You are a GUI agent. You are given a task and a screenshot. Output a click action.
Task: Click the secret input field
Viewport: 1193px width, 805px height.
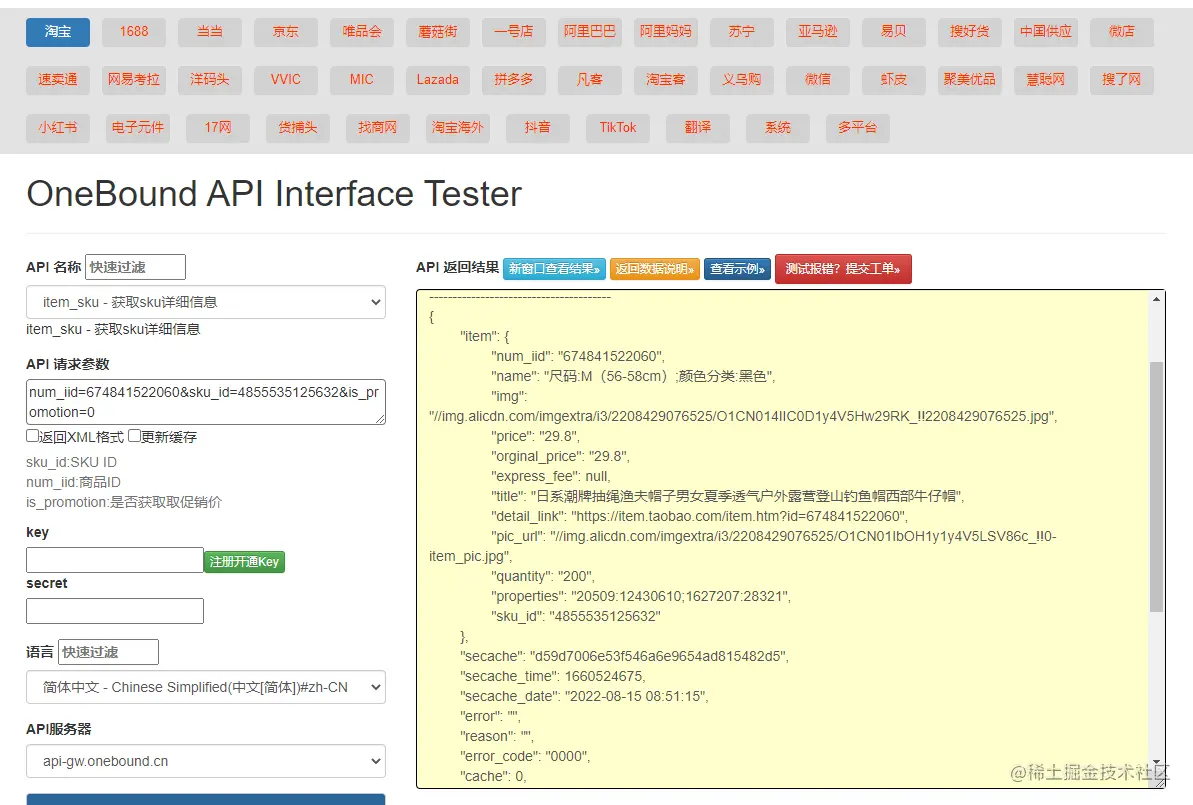click(115, 611)
